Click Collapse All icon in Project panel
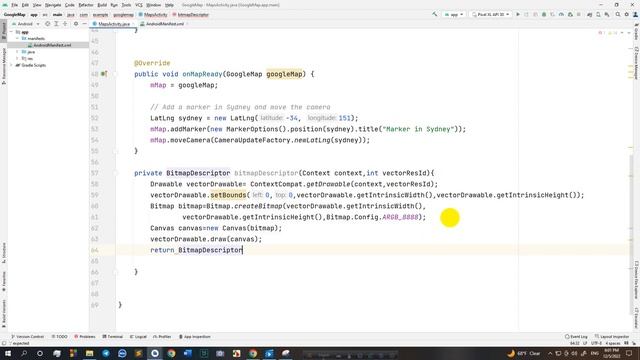 (65, 24)
